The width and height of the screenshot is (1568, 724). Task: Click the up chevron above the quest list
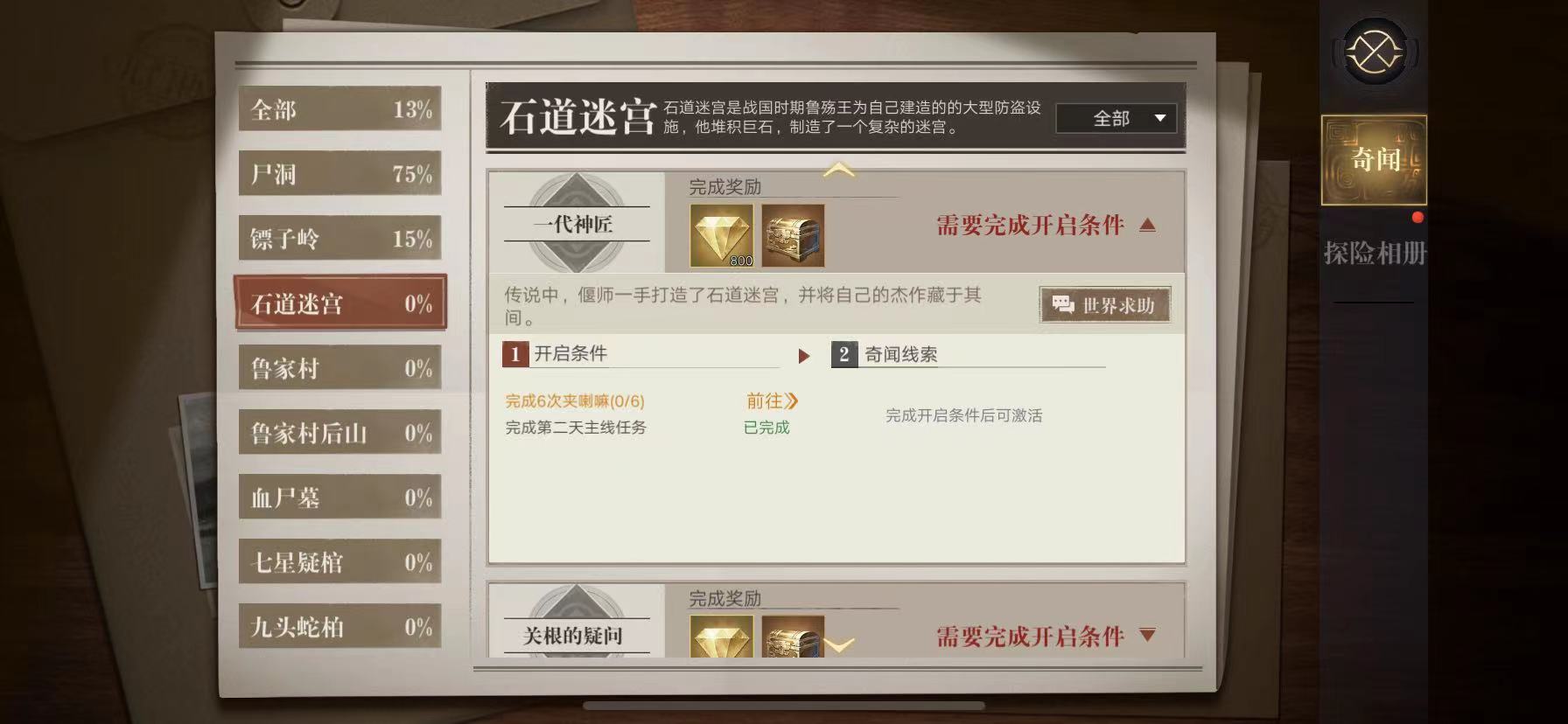coord(838,170)
